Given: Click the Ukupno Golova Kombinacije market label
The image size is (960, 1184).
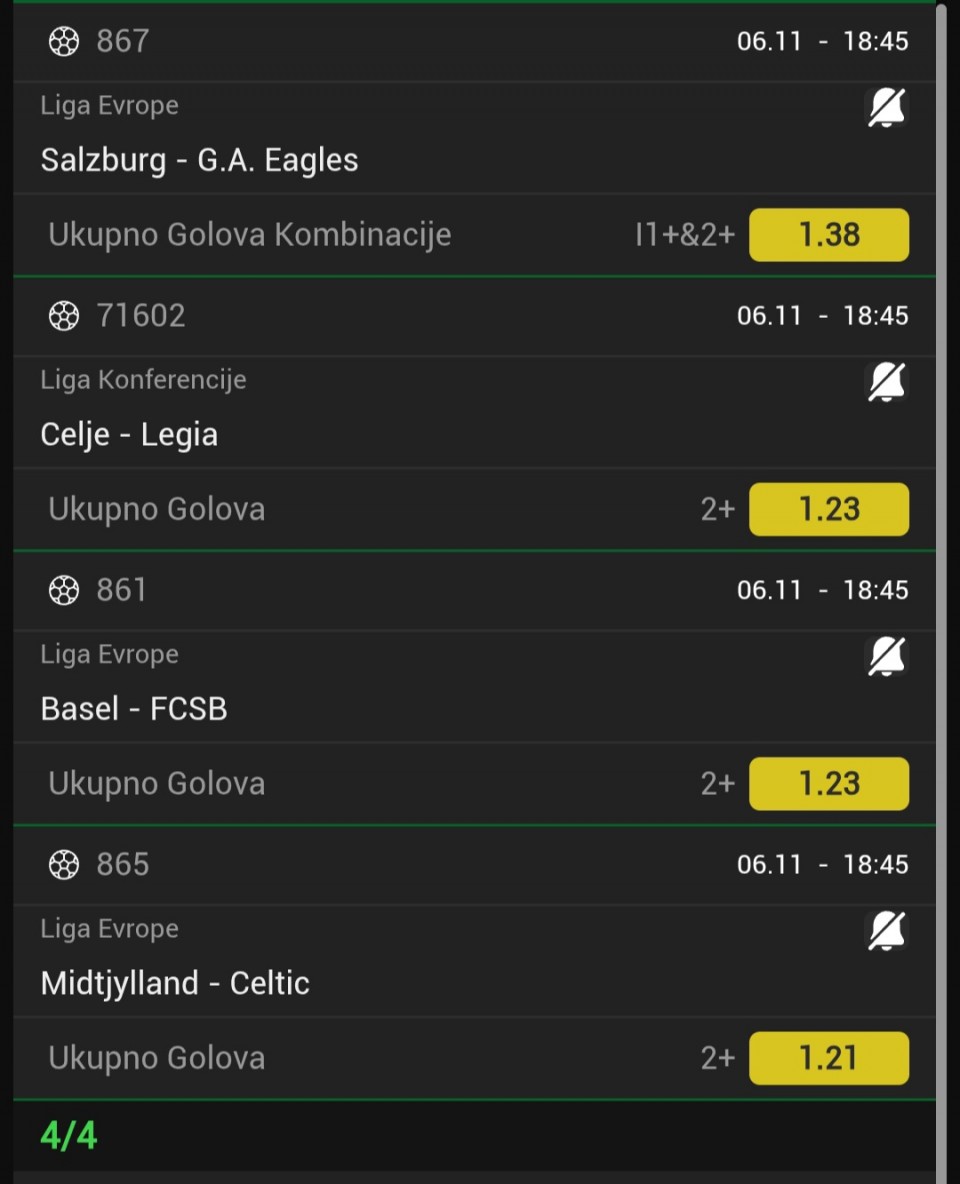Looking at the screenshot, I should [250, 235].
